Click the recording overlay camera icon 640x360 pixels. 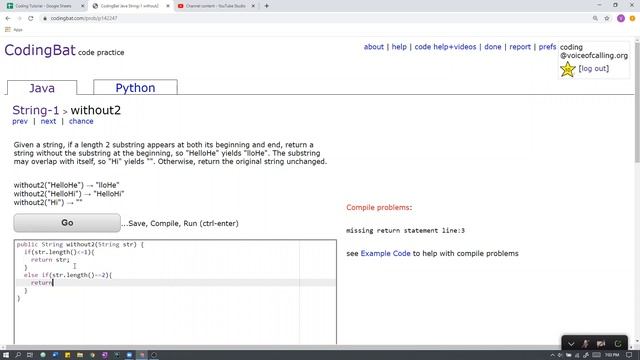pyautogui.click(x=601, y=344)
